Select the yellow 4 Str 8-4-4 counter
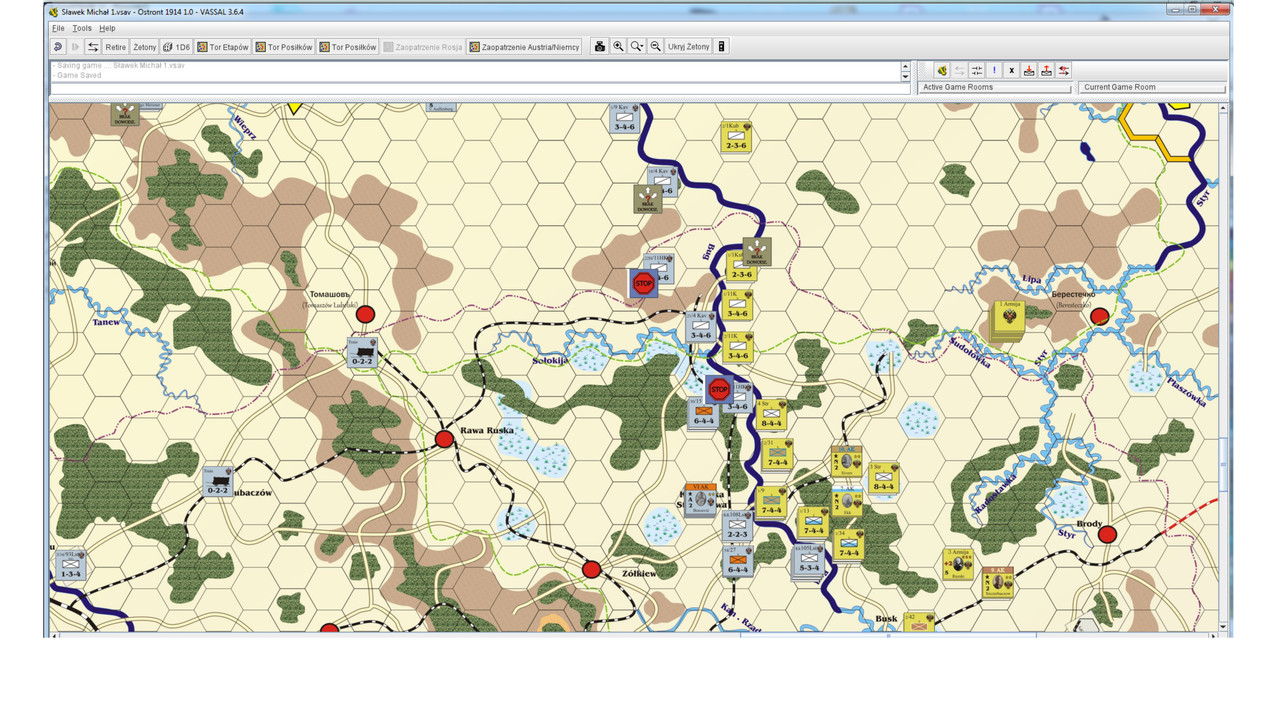 (771, 415)
